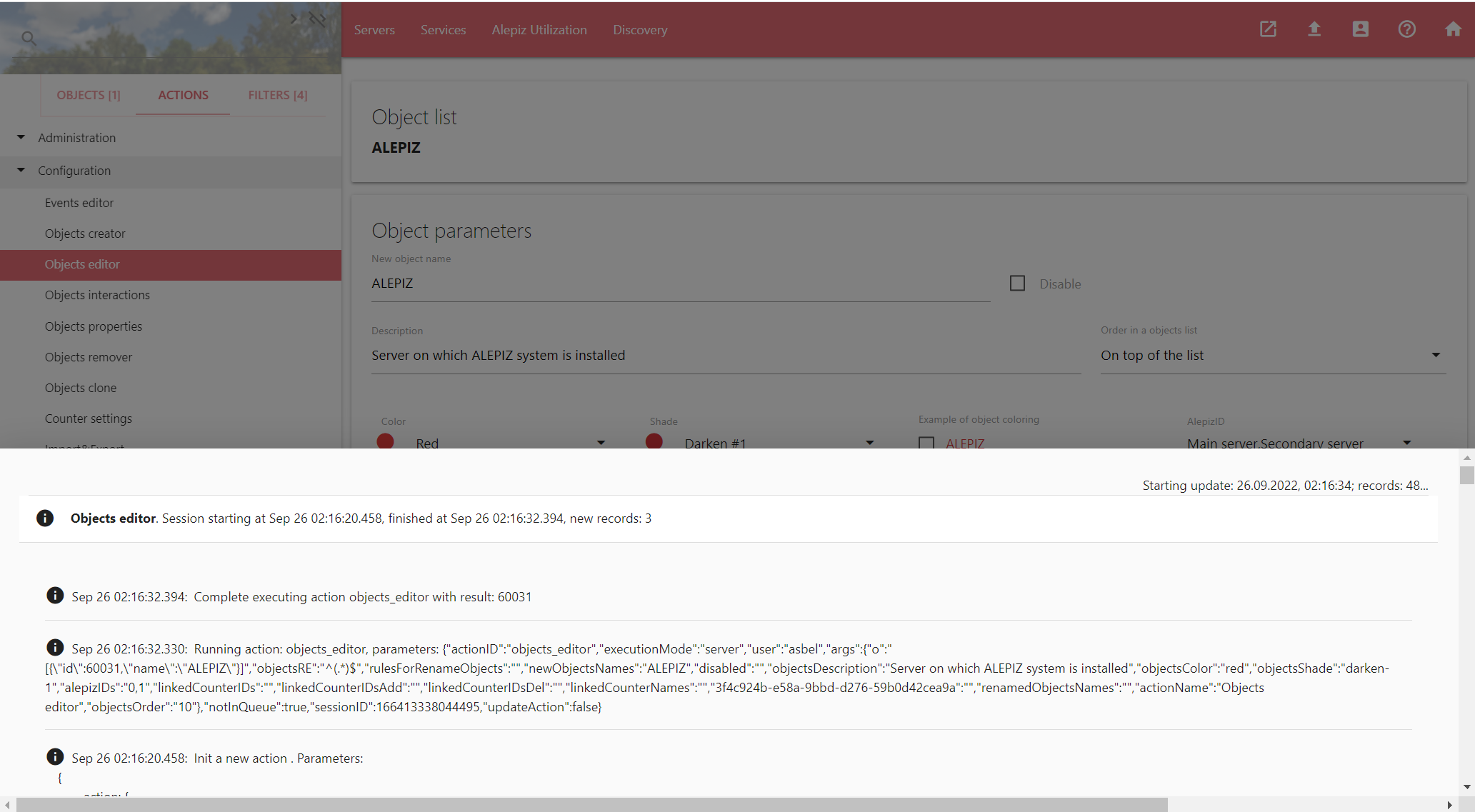The image size is (1475, 812).
Task: Open the help question mark icon
Action: 1407,29
